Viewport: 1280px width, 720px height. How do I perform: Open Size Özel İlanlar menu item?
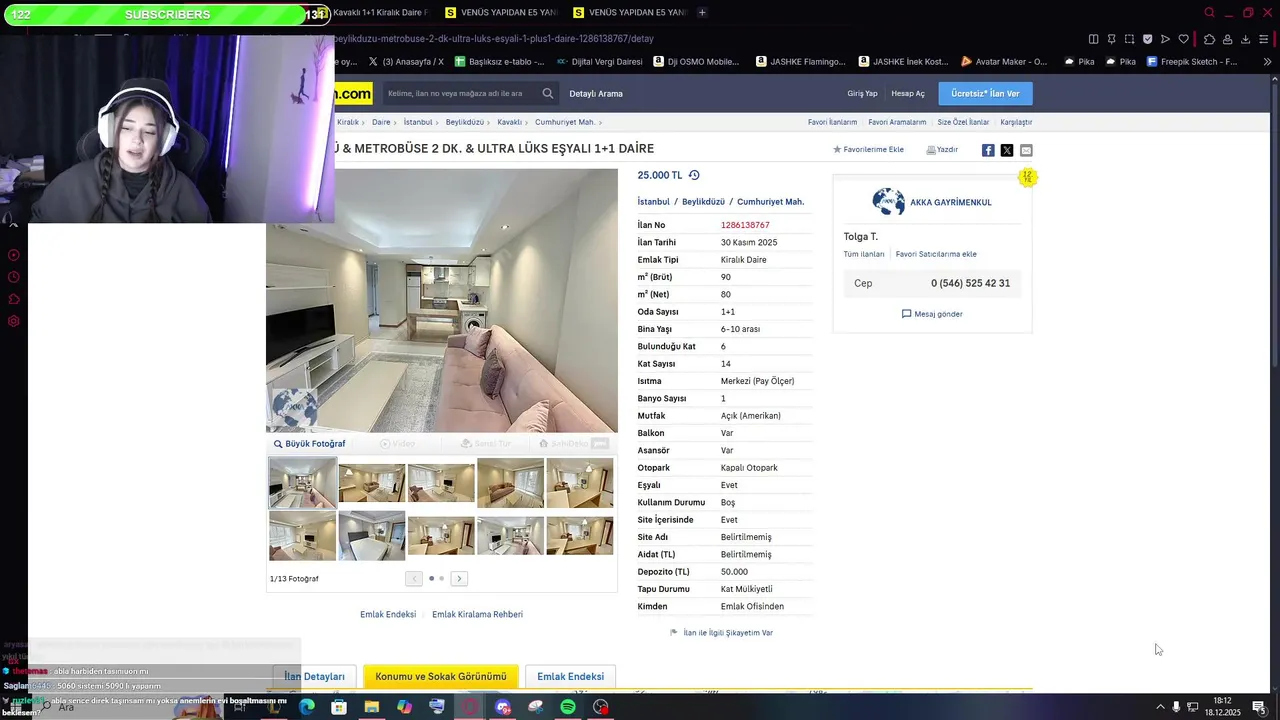(x=963, y=122)
